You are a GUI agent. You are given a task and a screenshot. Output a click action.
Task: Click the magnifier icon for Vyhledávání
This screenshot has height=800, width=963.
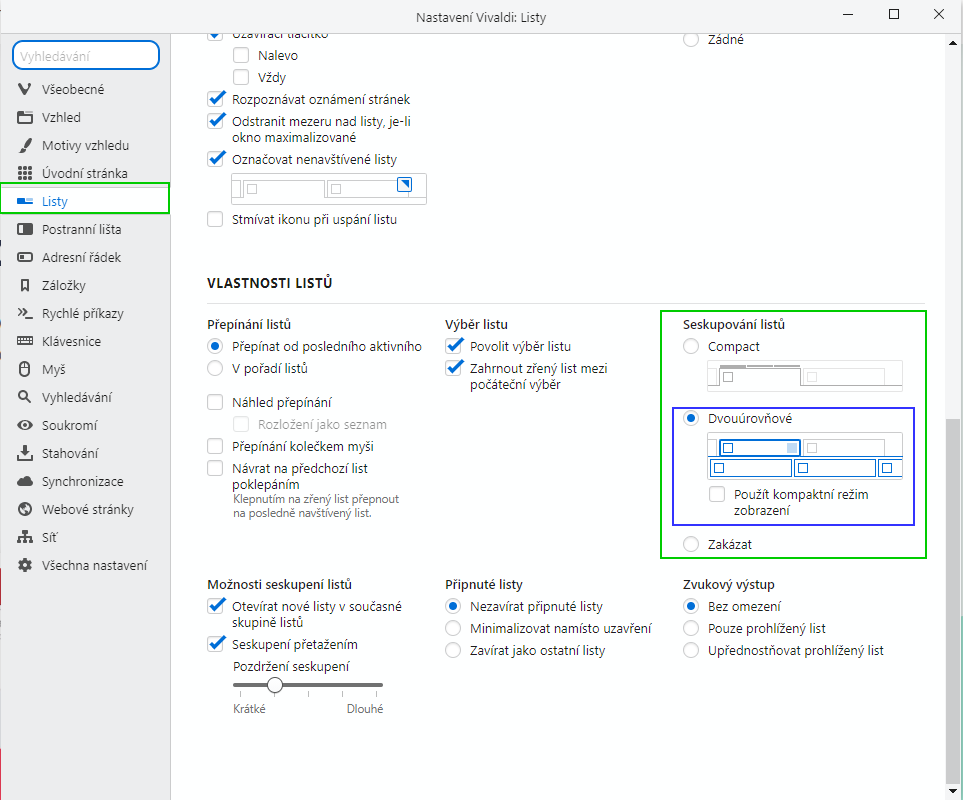tap(25, 397)
